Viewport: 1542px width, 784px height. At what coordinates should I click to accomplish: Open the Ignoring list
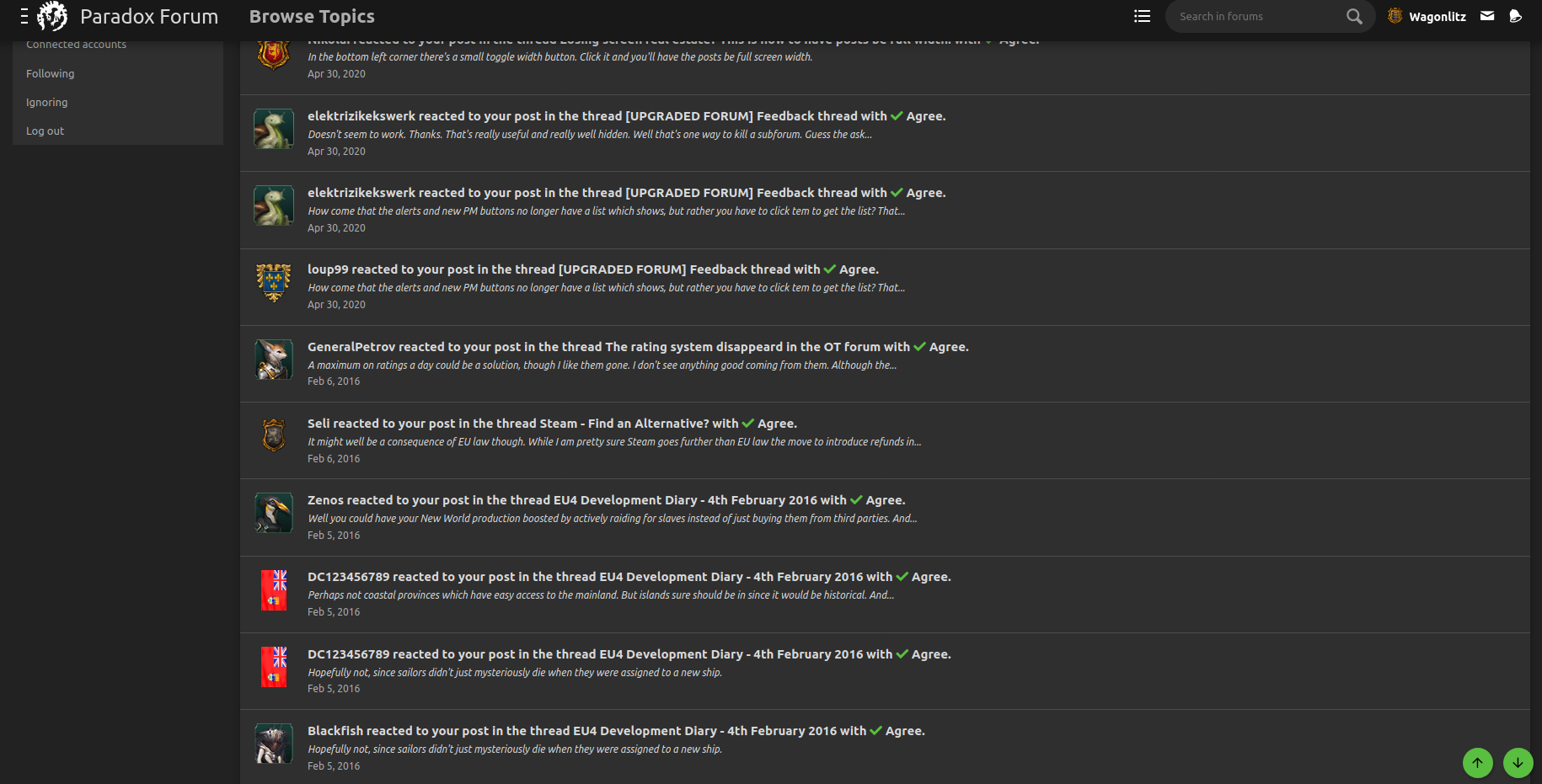pos(46,102)
